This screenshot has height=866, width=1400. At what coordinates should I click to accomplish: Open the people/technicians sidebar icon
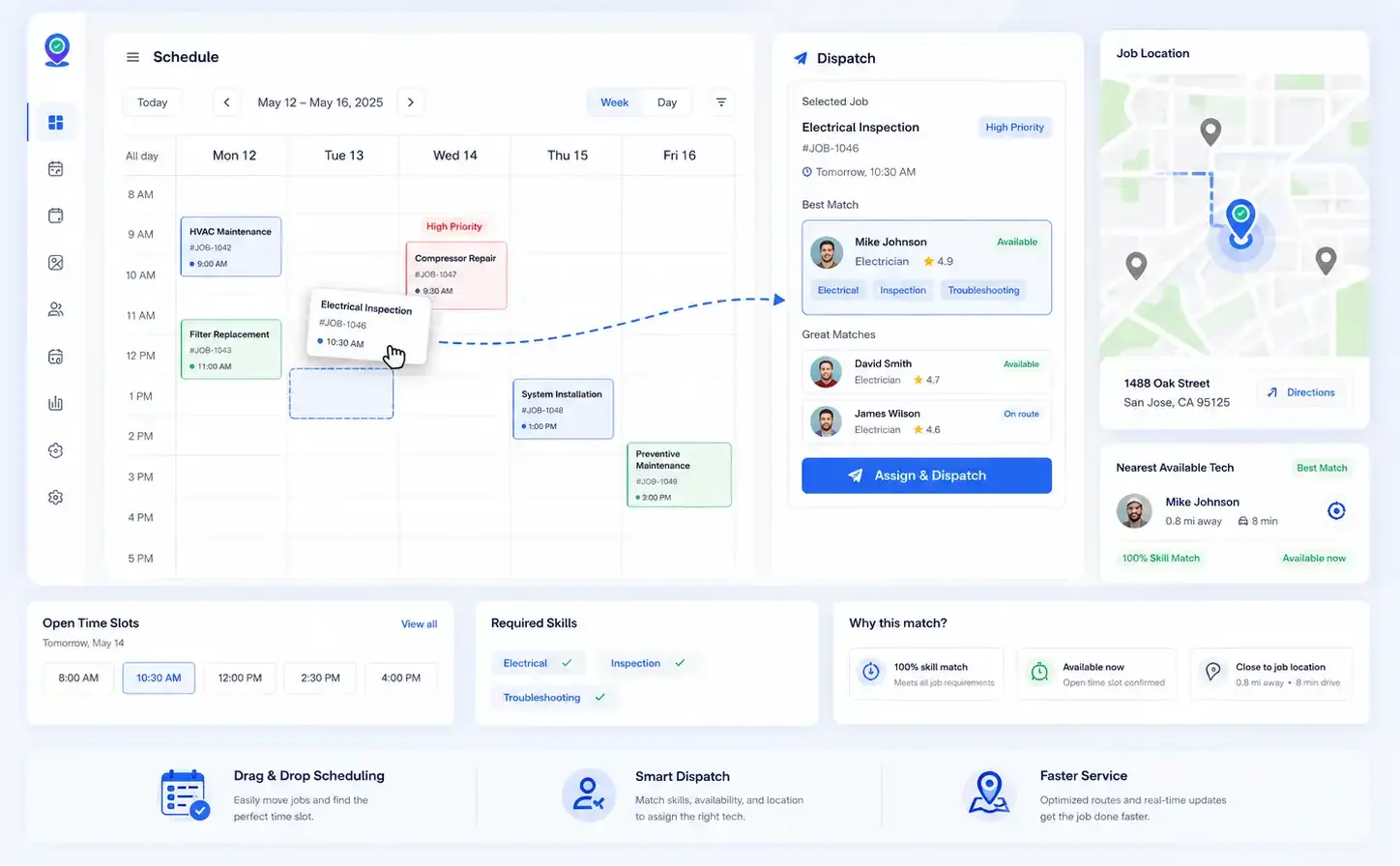[x=56, y=309]
